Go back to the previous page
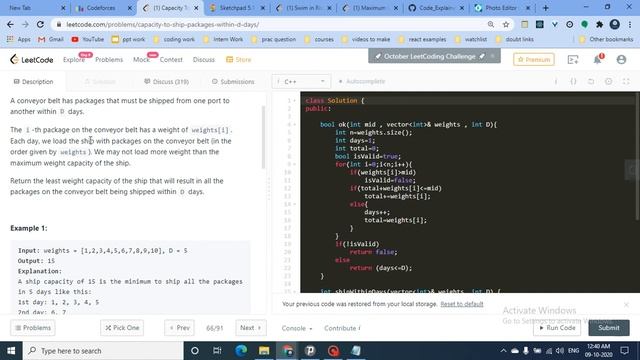The image size is (640, 360). point(11,24)
